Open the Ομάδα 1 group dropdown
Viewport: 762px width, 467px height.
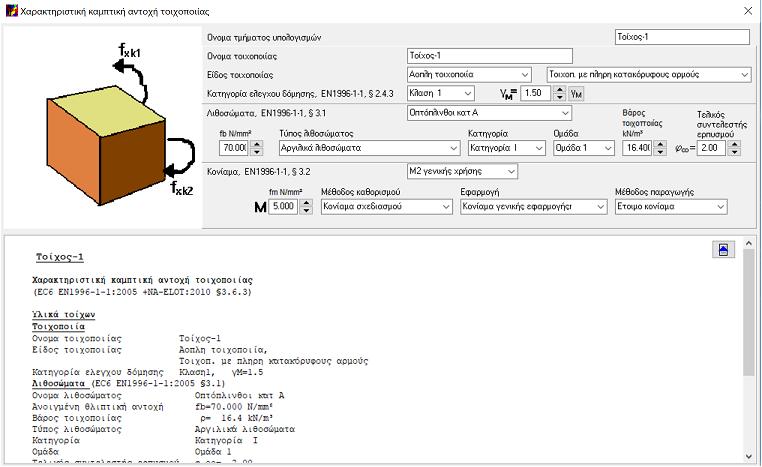tap(584, 148)
